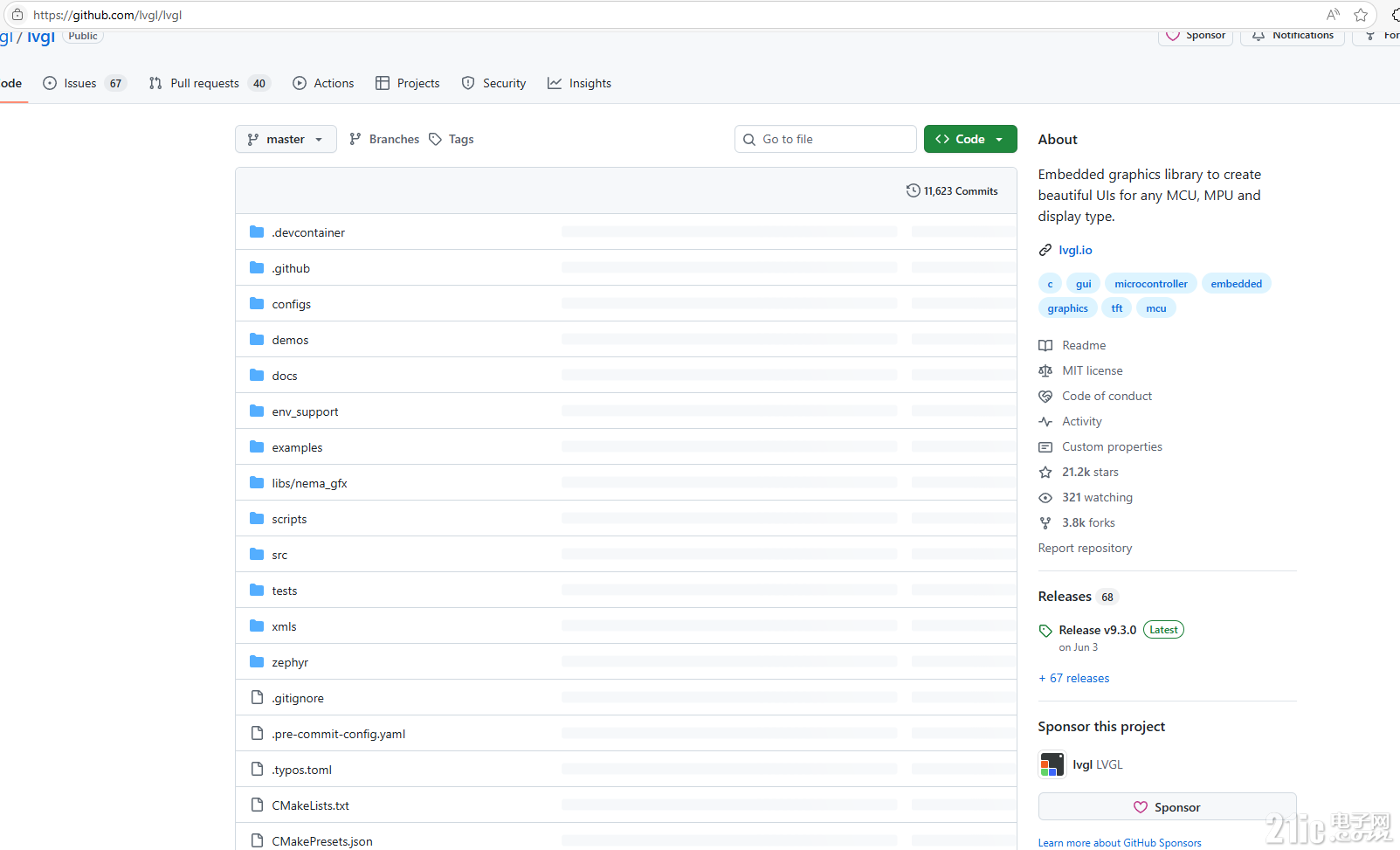Select the graphics topic tag

coord(1067,308)
